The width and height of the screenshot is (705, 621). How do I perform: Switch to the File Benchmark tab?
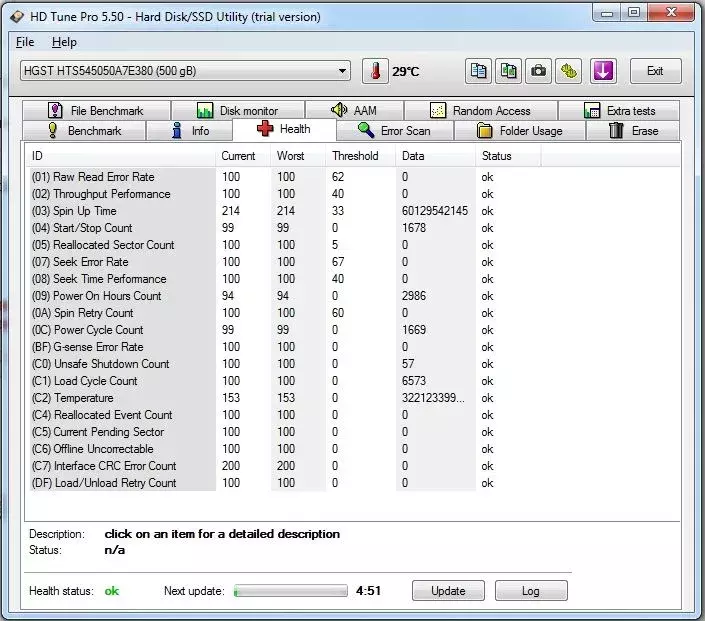pos(96,110)
